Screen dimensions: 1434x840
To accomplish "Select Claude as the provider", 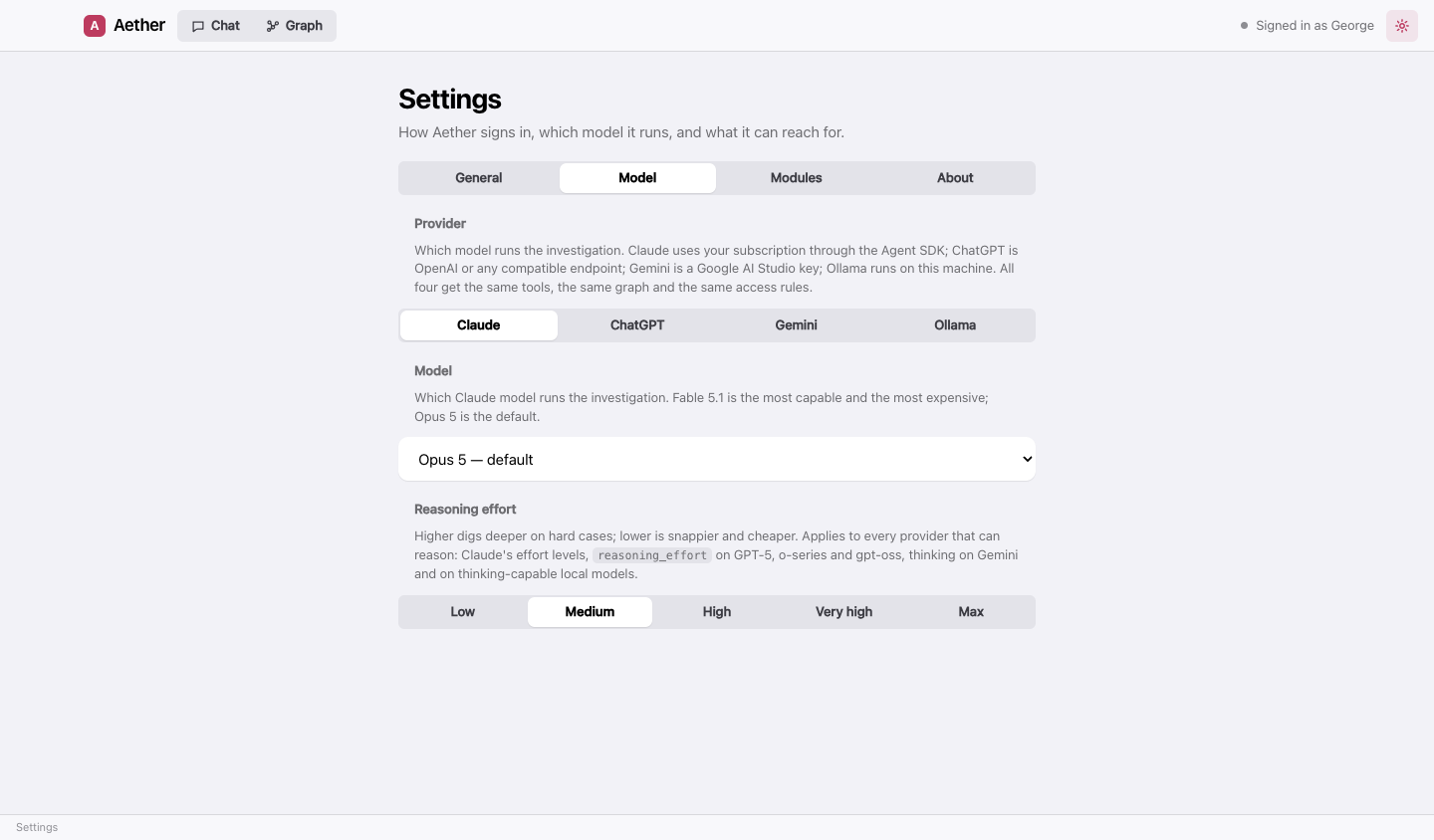I will point(479,325).
